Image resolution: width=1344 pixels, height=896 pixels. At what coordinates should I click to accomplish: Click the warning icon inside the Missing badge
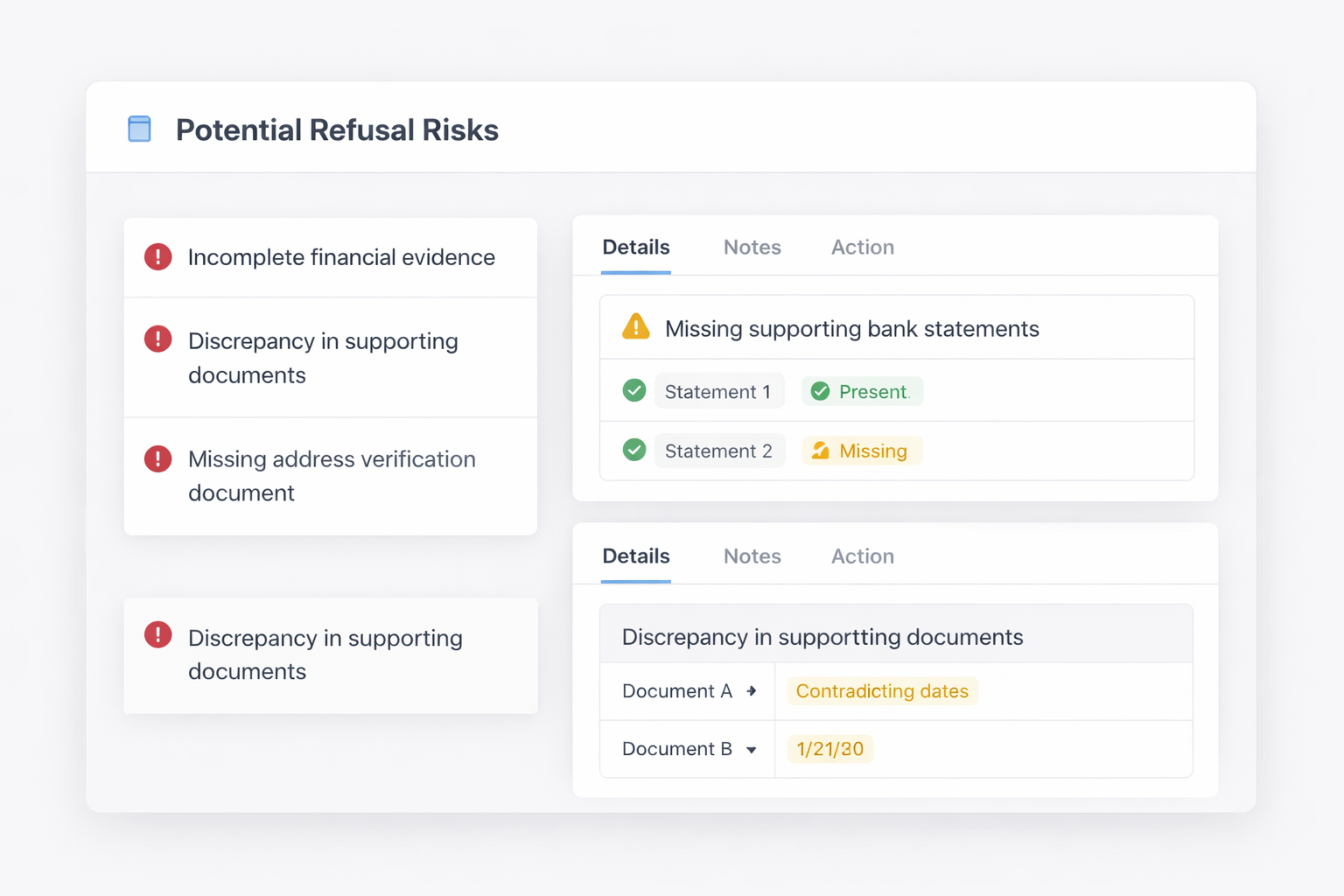[820, 450]
